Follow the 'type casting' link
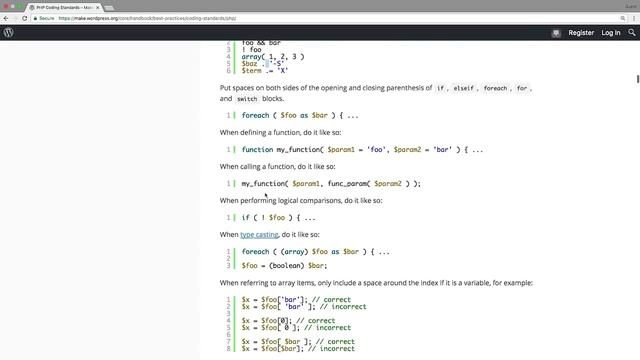The height and width of the screenshot is (360, 640). coord(259,235)
